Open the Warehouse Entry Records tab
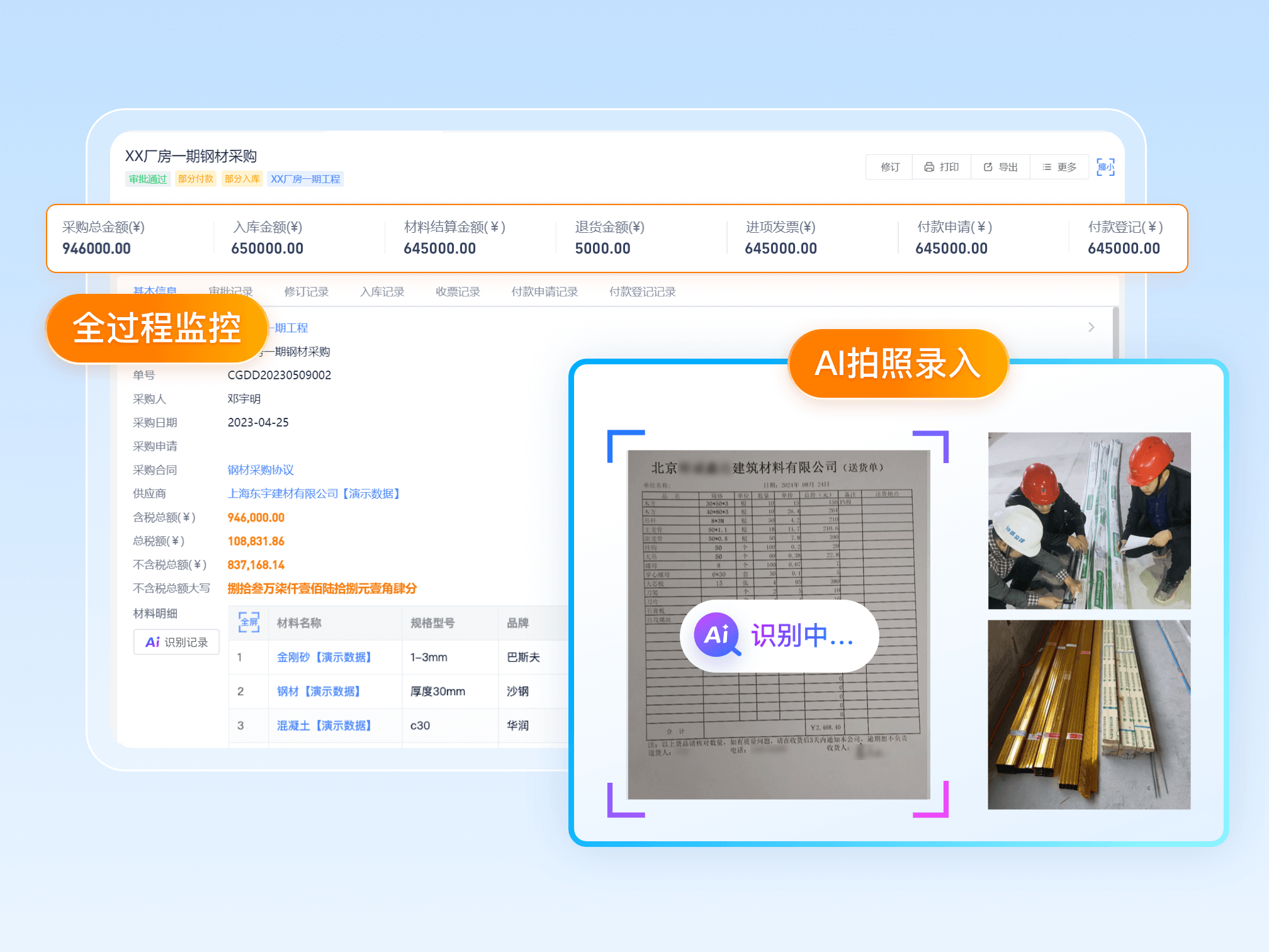 point(382,292)
